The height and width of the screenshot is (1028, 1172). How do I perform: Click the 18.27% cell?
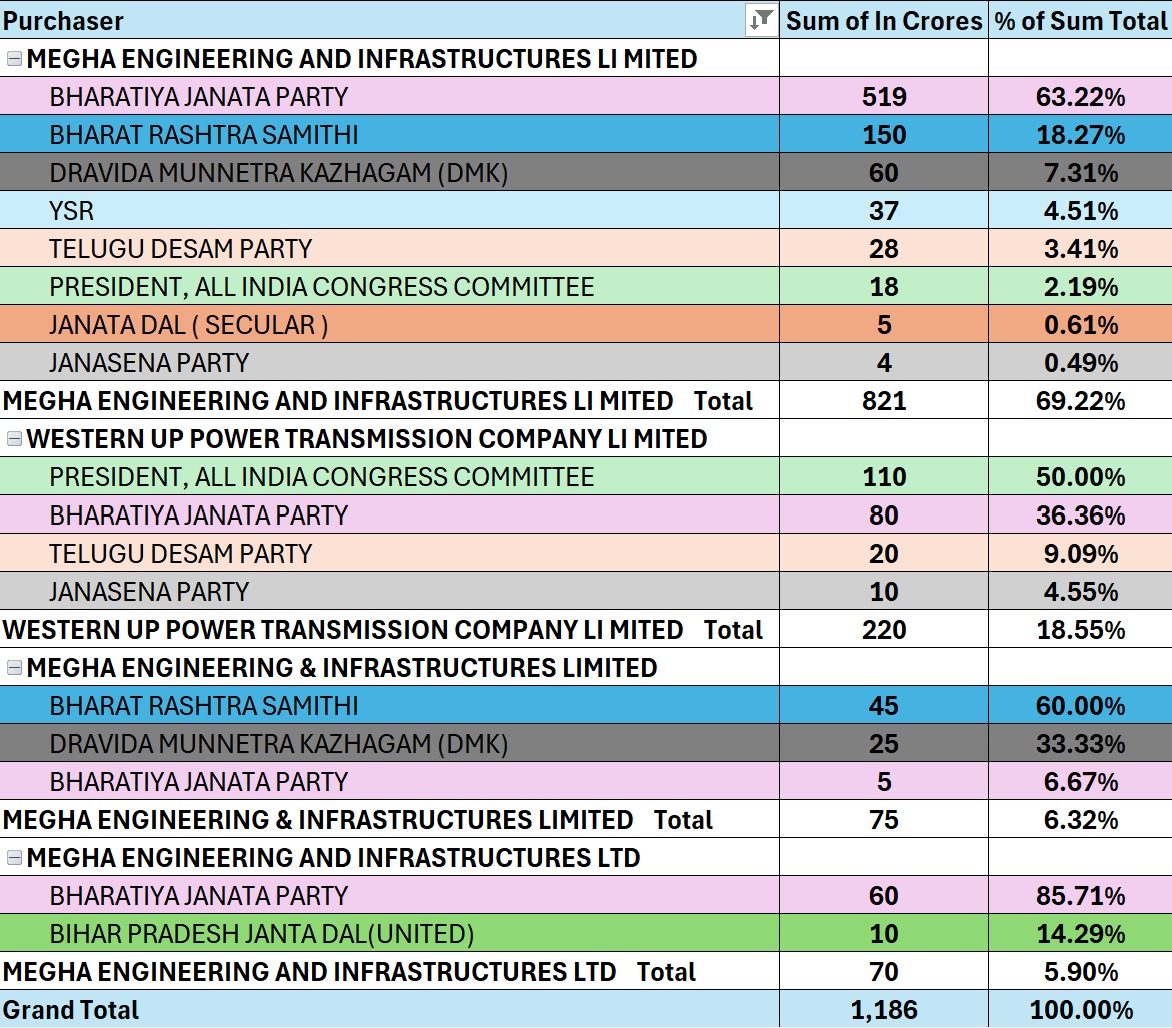point(1080,135)
